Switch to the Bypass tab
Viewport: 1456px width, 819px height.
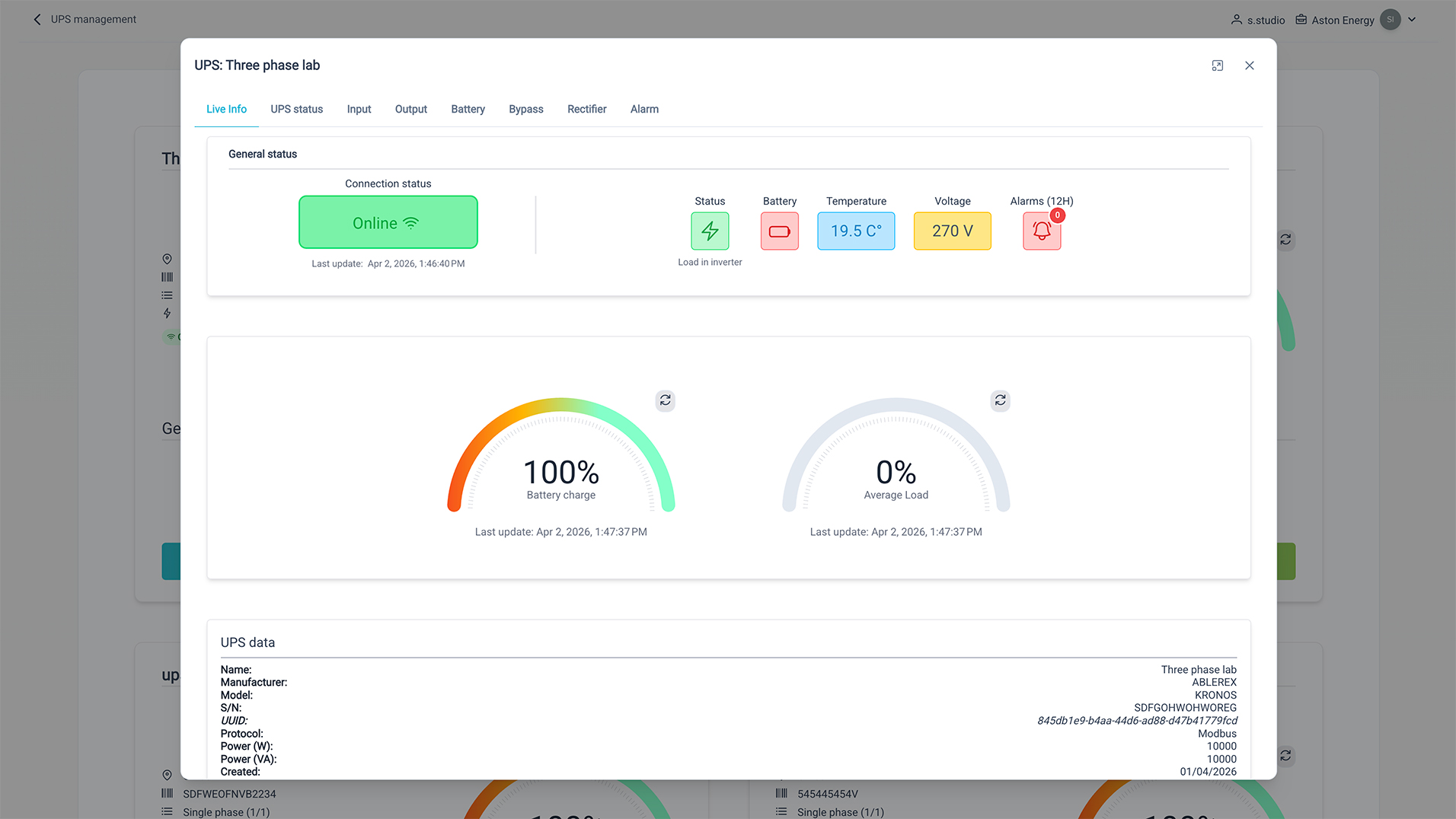(525, 109)
